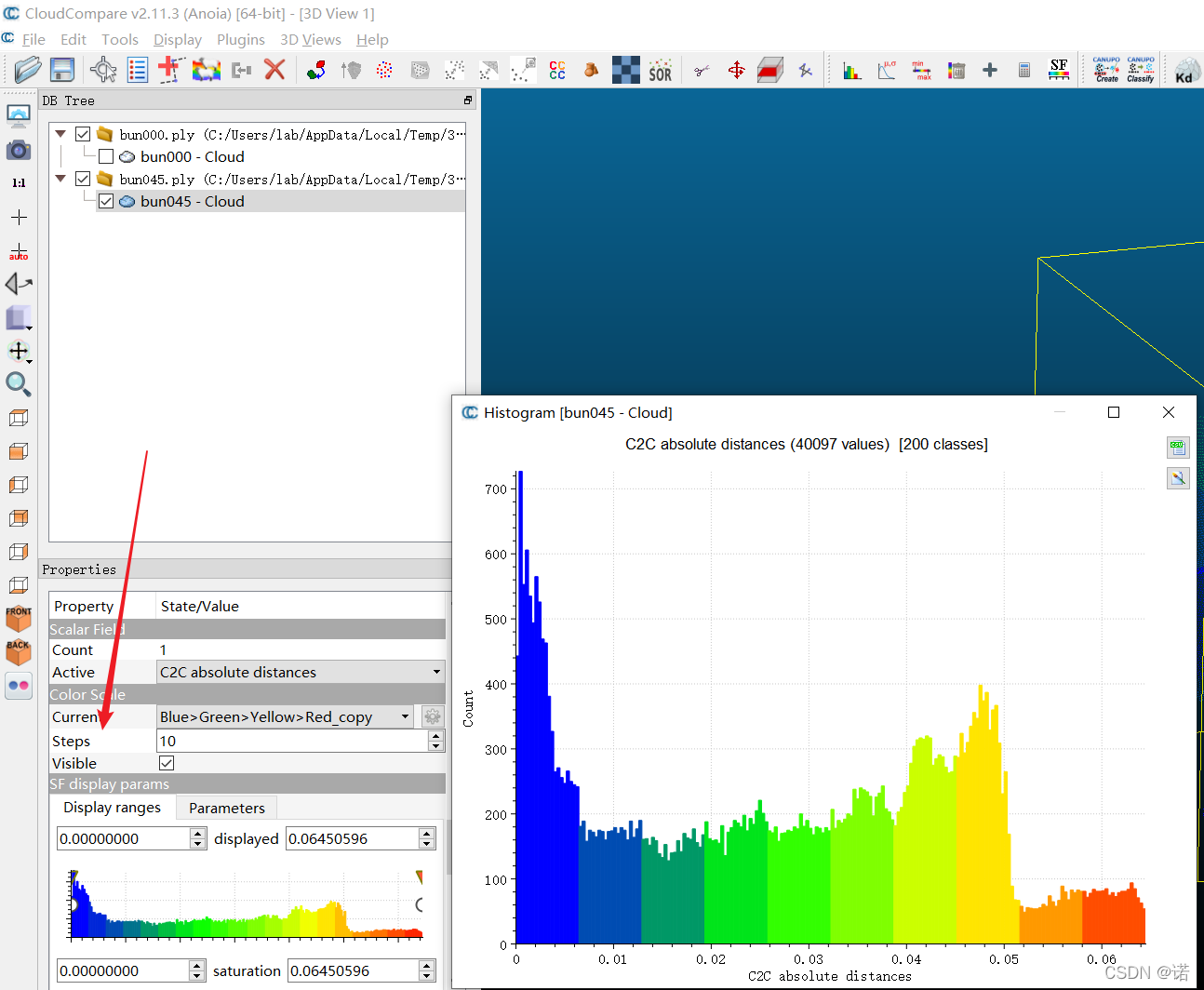Collapse the bun045.ply tree branch
The width and height of the screenshot is (1204, 990).
[60, 179]
